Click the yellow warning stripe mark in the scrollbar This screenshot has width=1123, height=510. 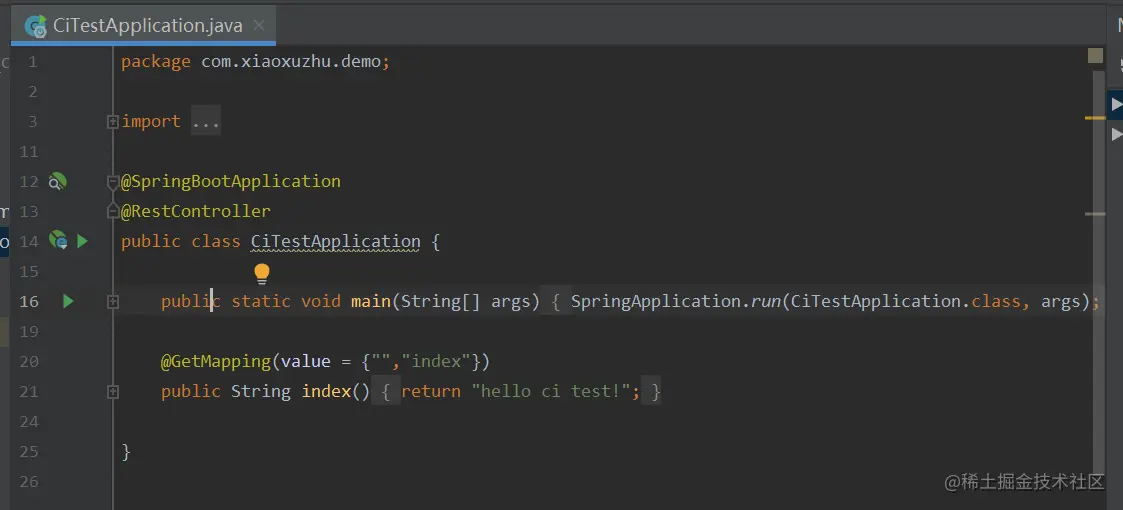point(1095,117)
